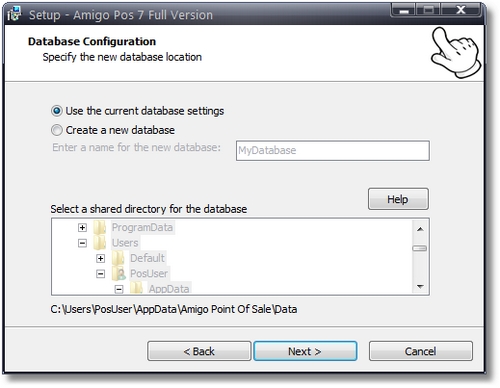
Task: Click the setup installer icon in title bar
Action: click(14, 14)
